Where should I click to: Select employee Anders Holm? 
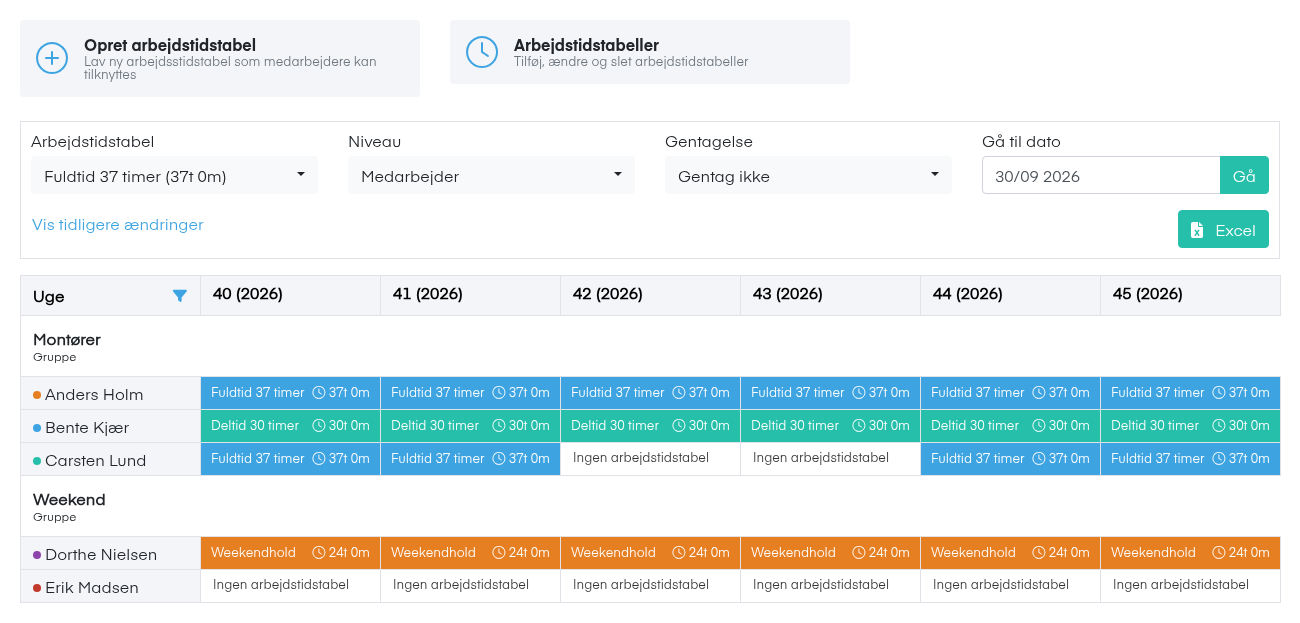(x=111, y=394)
